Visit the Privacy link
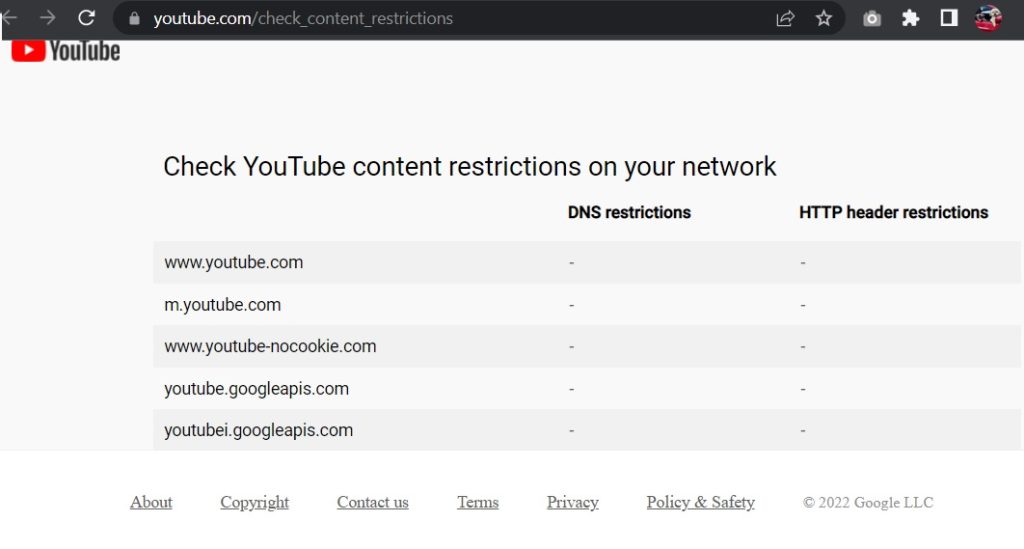This screenshot has height=549, width=1024. [572, 502]
